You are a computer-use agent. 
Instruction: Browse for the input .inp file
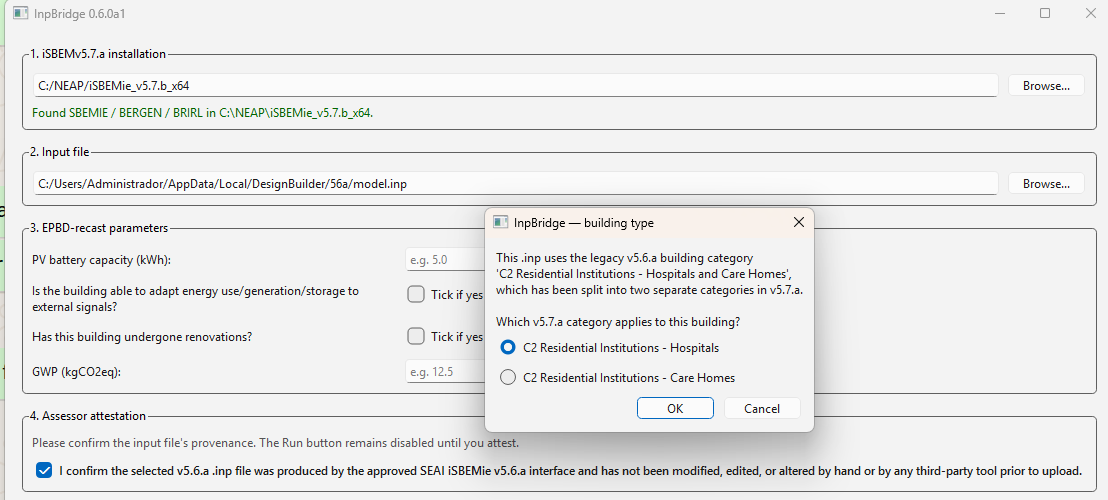1046,184
